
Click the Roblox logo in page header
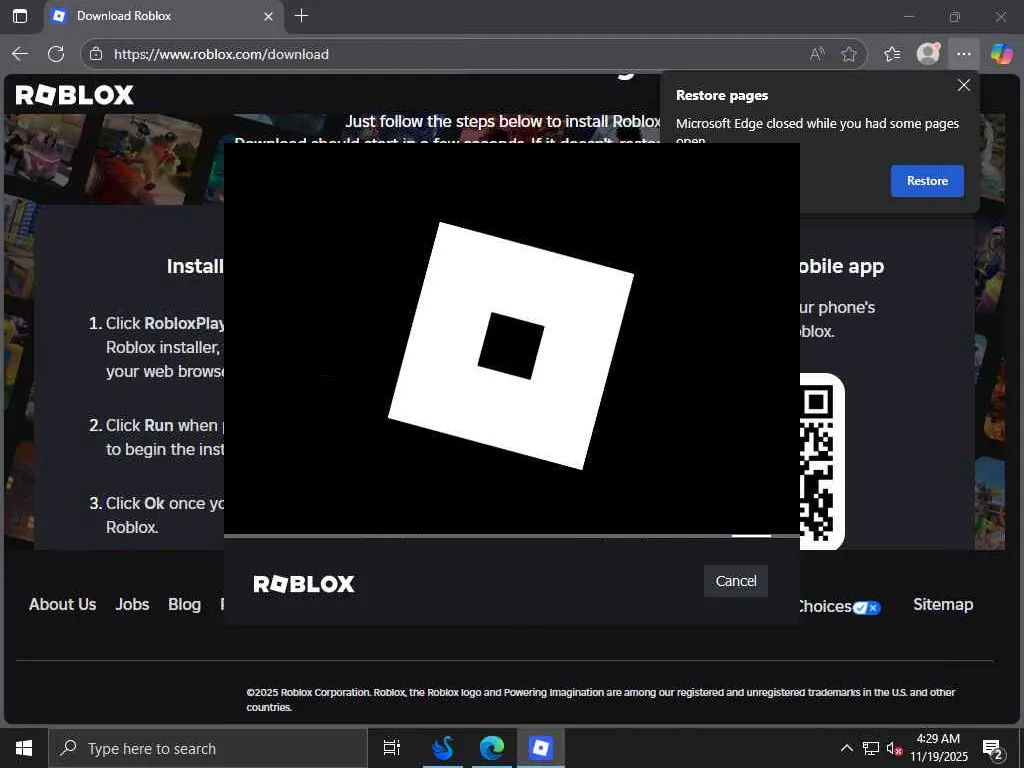(x=74, y=95)
